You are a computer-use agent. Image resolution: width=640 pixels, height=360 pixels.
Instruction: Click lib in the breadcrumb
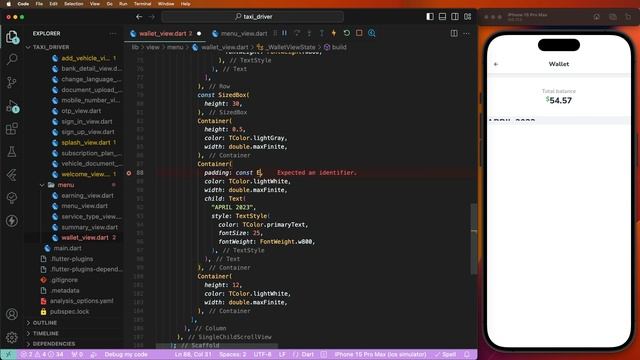click(x=135, y=47)
